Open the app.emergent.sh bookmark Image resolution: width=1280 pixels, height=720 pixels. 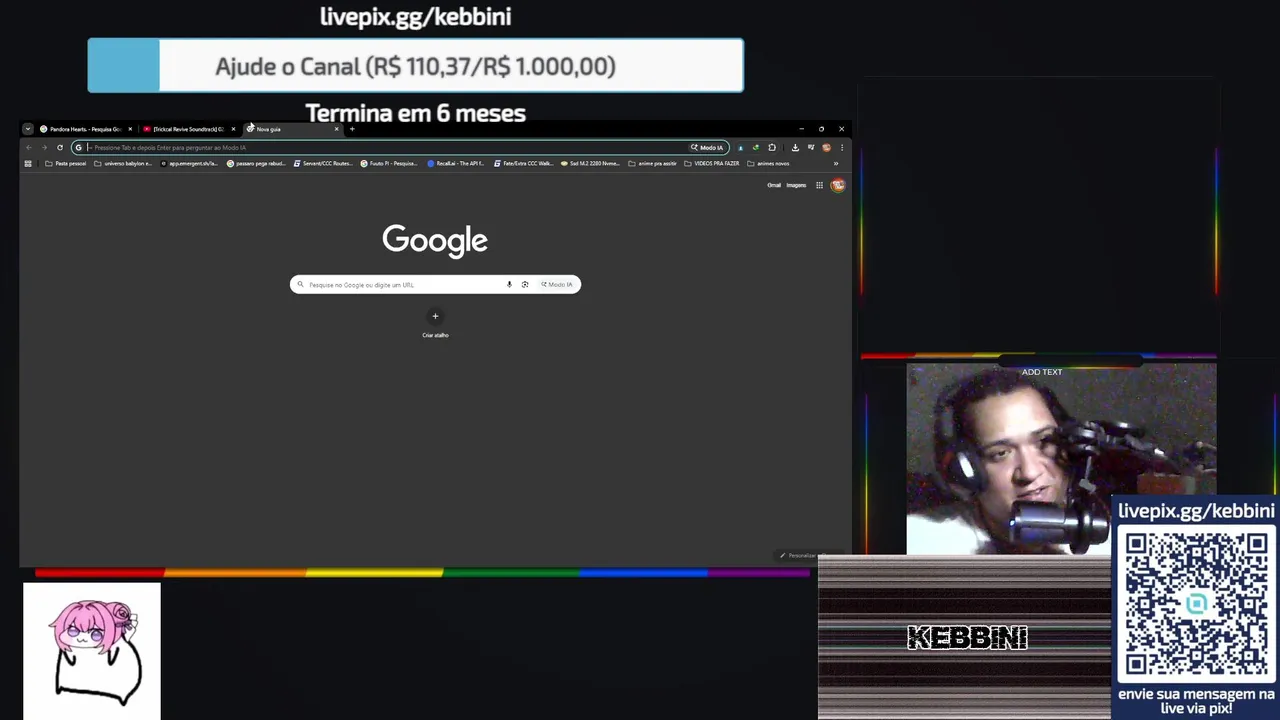[x=190, y=163]
